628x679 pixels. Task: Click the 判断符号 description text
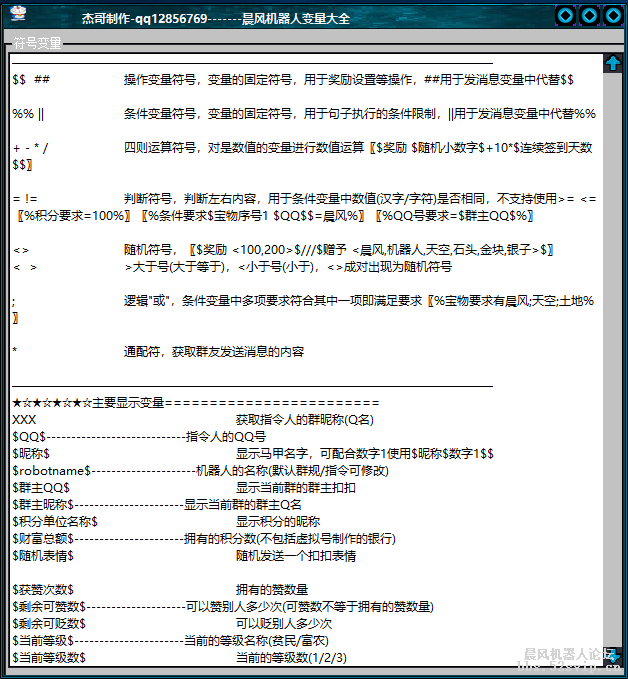(360, 199)
